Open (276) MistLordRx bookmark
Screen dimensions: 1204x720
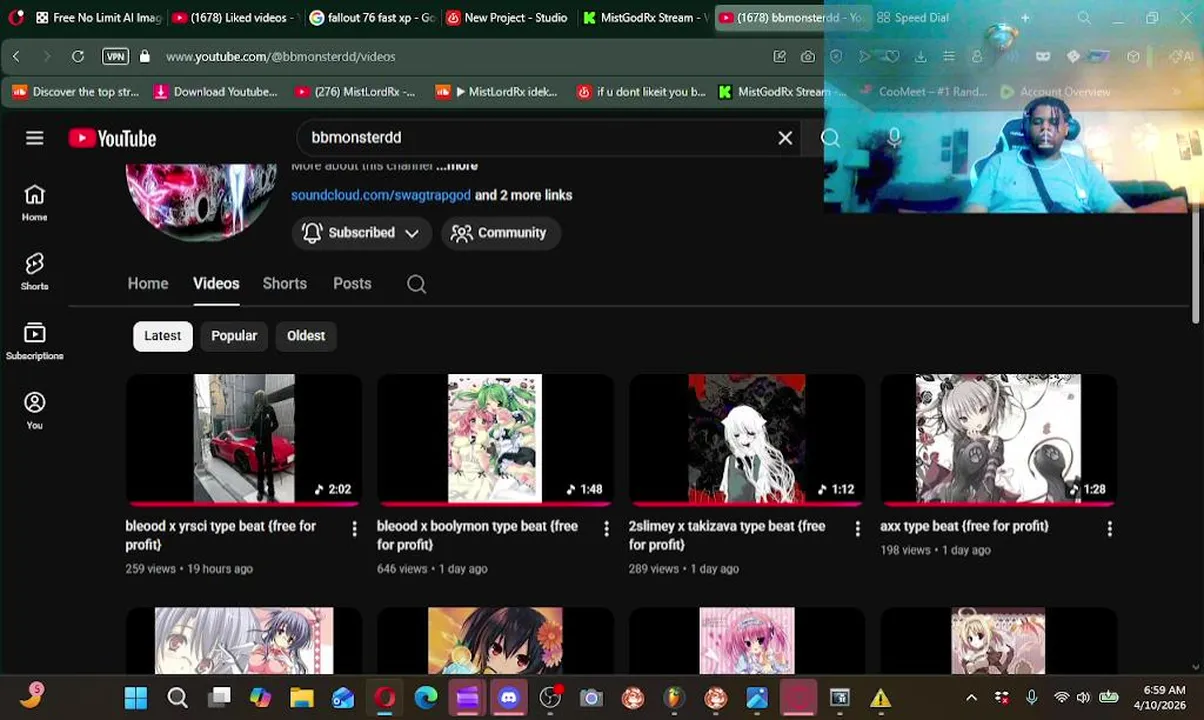click(x=355, y=92)
